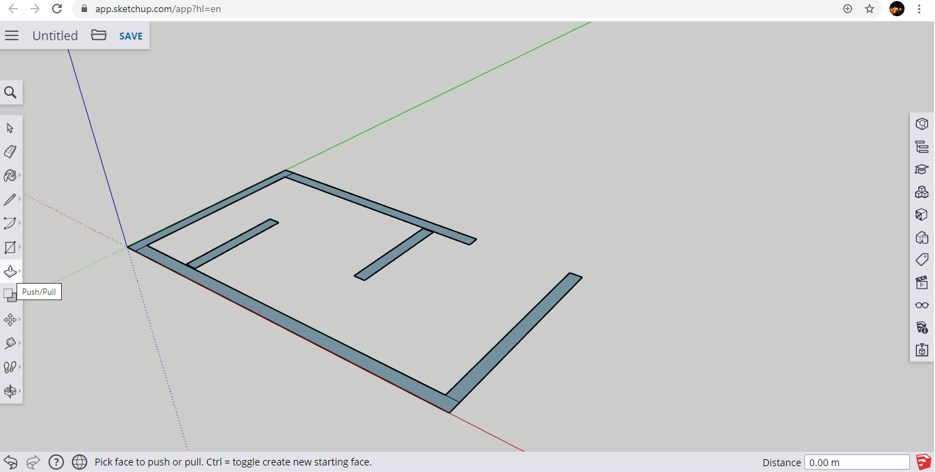
Task: Open the Styles panel
Action: pos(922,237)
